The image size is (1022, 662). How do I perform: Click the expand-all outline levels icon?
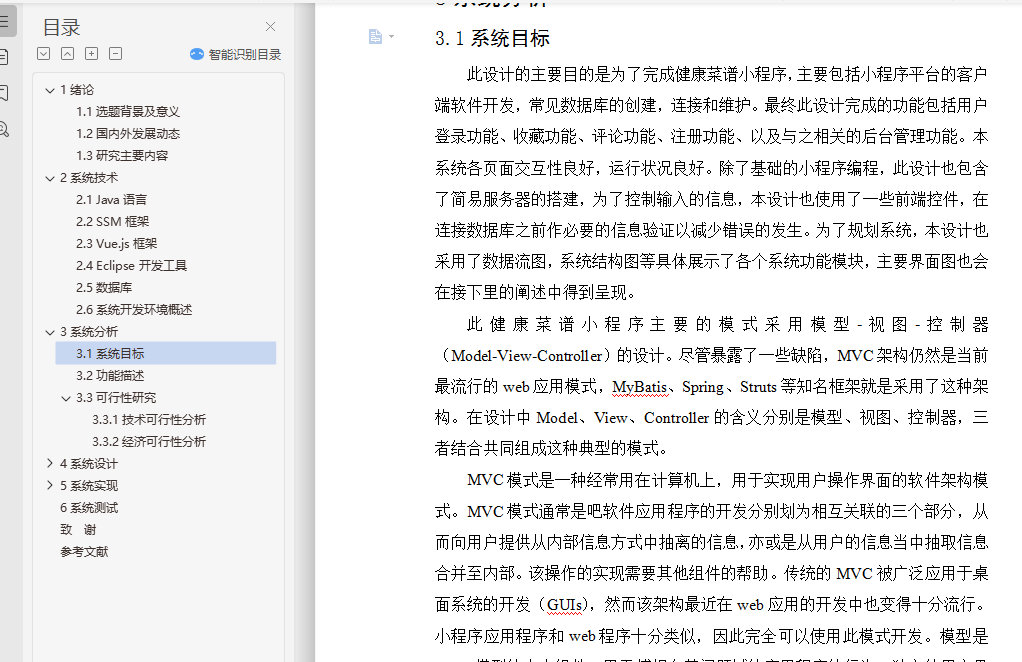pyautogui.click(x=44, y=53)
